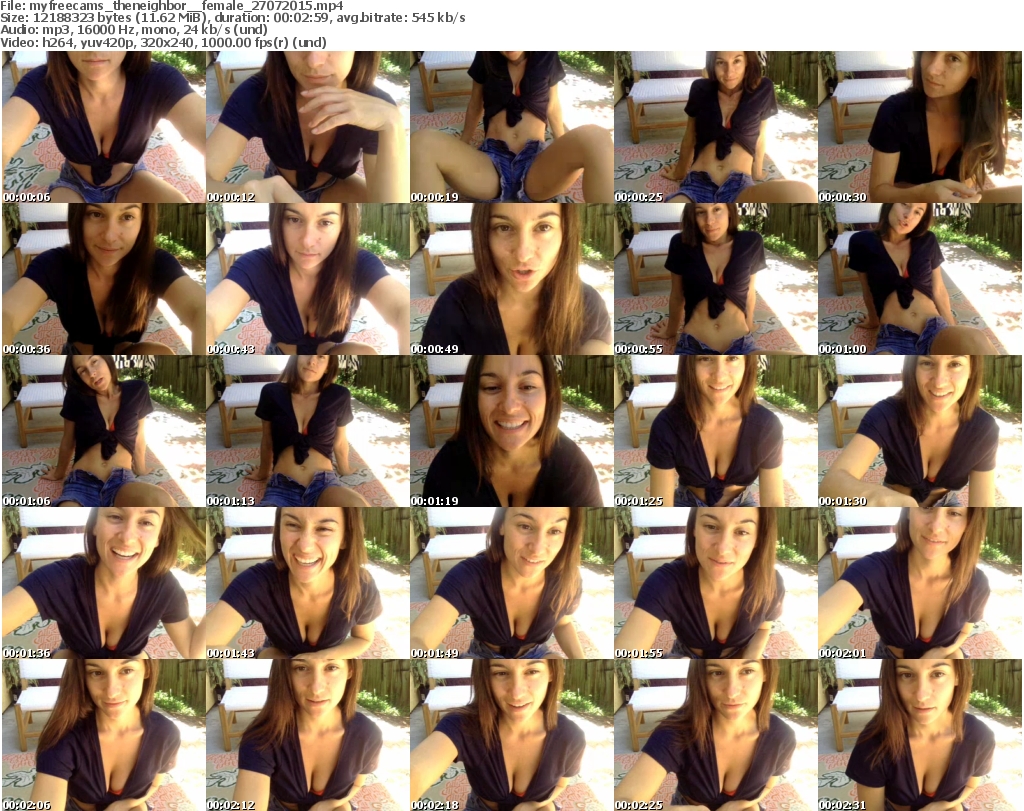Pick the thumbnail marked 00:01:36
This screenshot has height=811, width=1024.
click(x=104, y=583)
